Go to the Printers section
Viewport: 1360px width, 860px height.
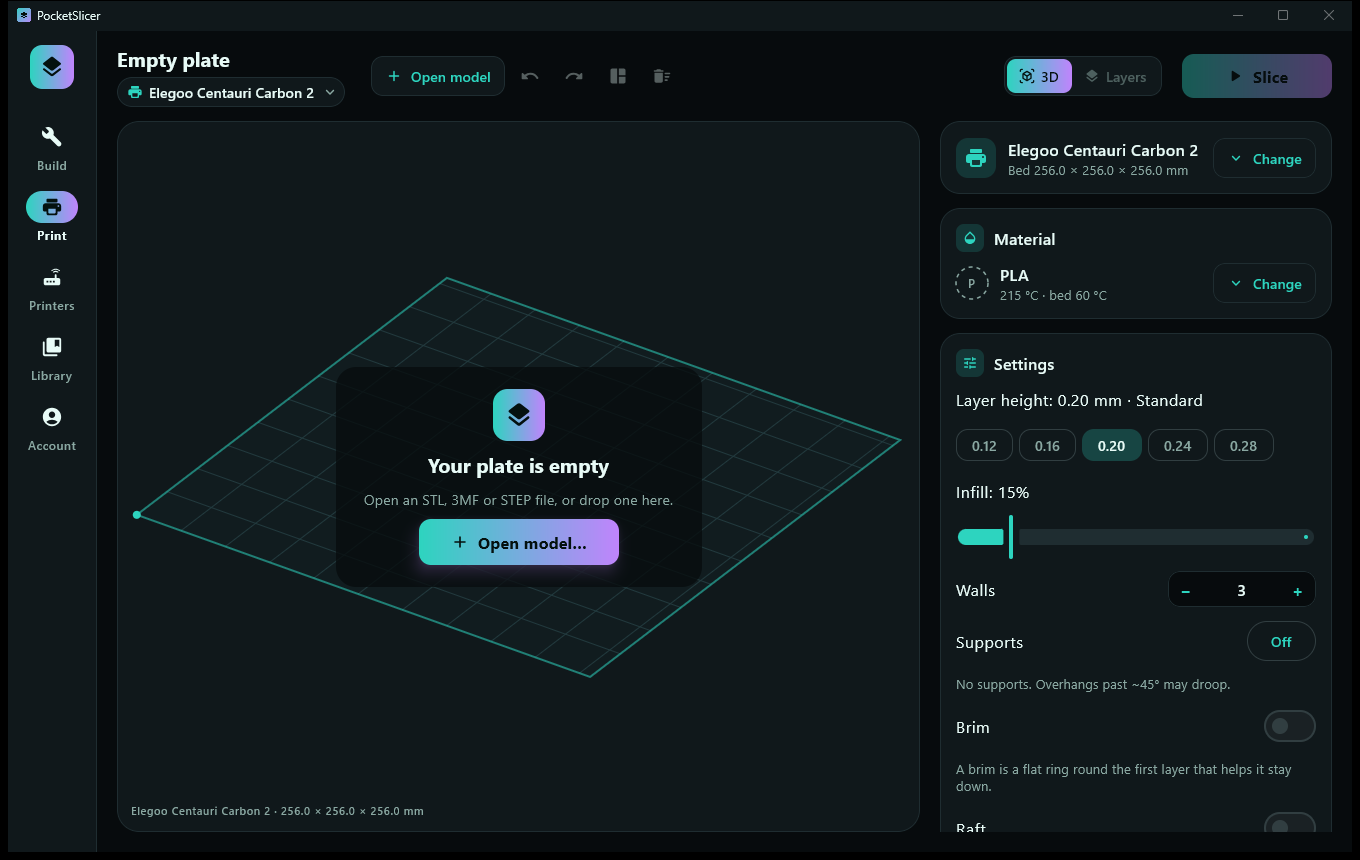[x=52, y=288]
